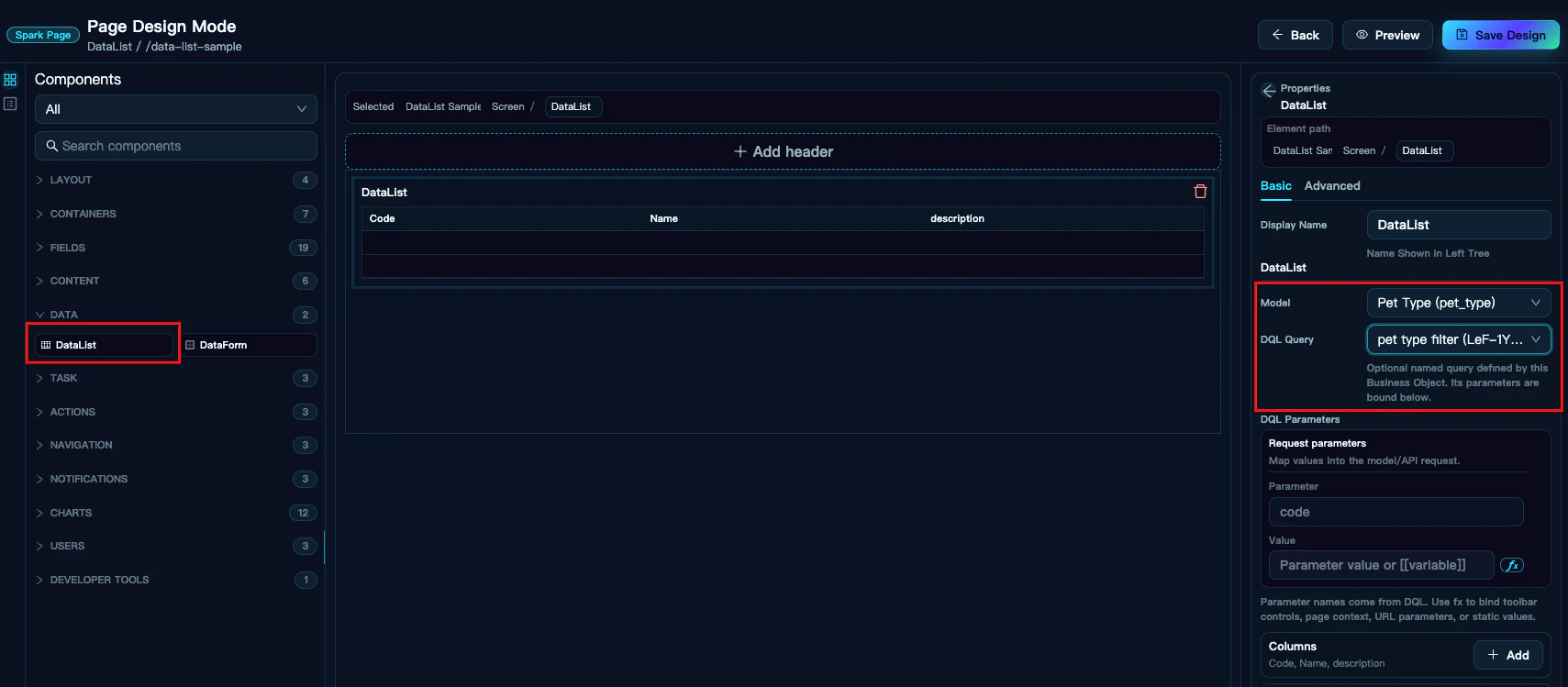Click the Save Design button

coord(1501,35)
